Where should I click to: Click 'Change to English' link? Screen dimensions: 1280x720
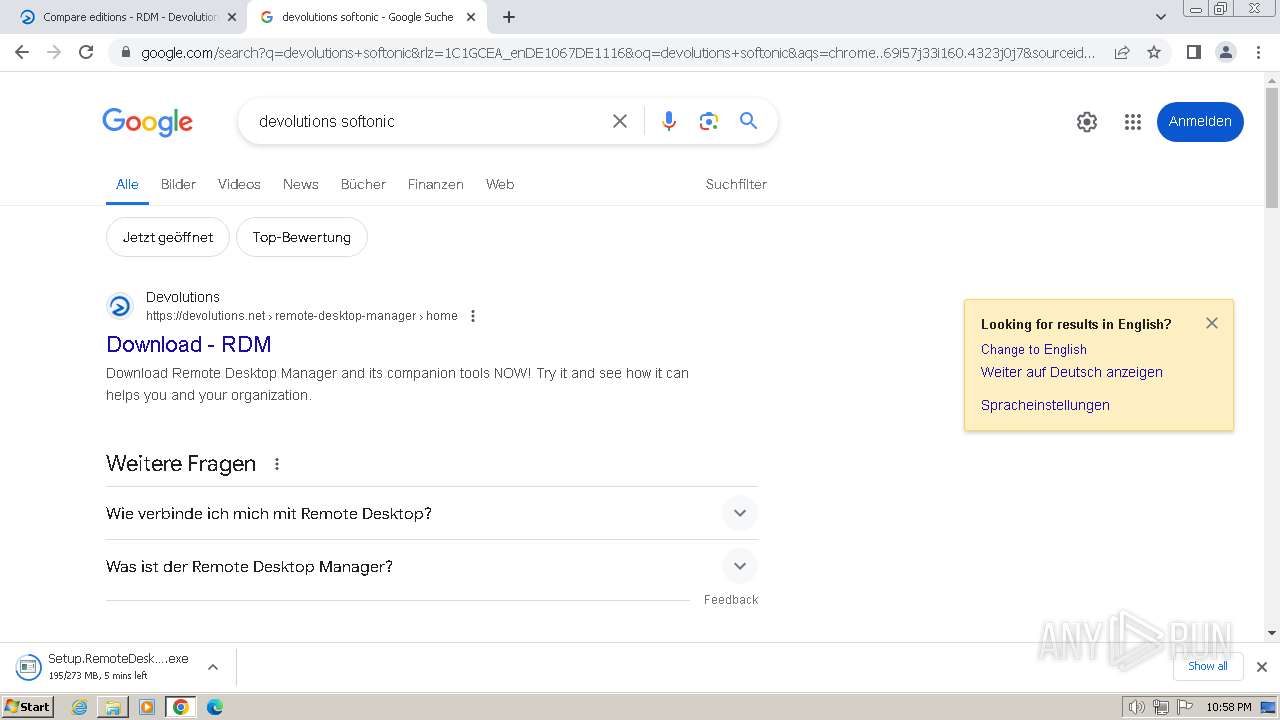(1033, 349)
